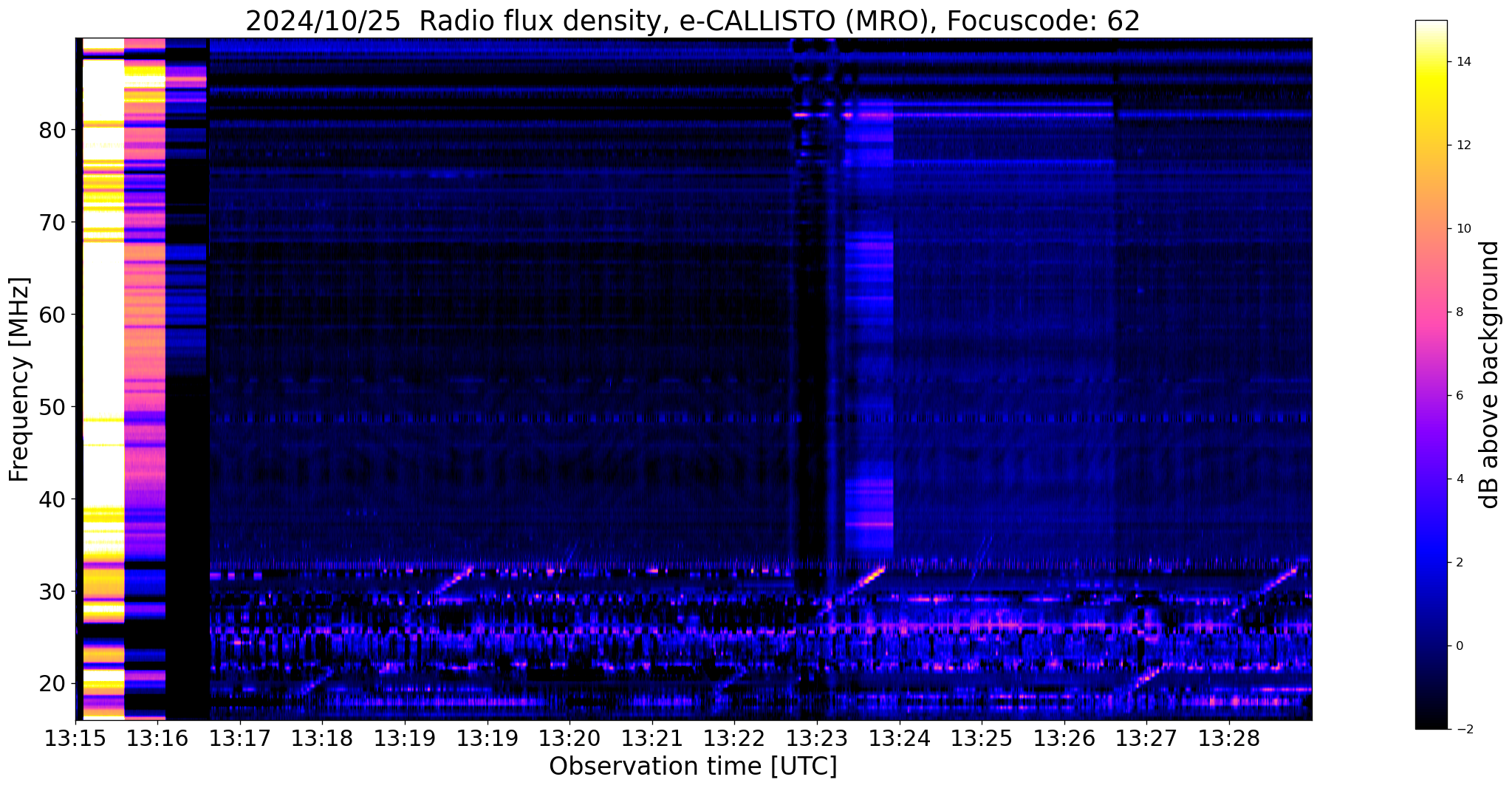Click the color scale bar gradient

(x=1431, y=374)
